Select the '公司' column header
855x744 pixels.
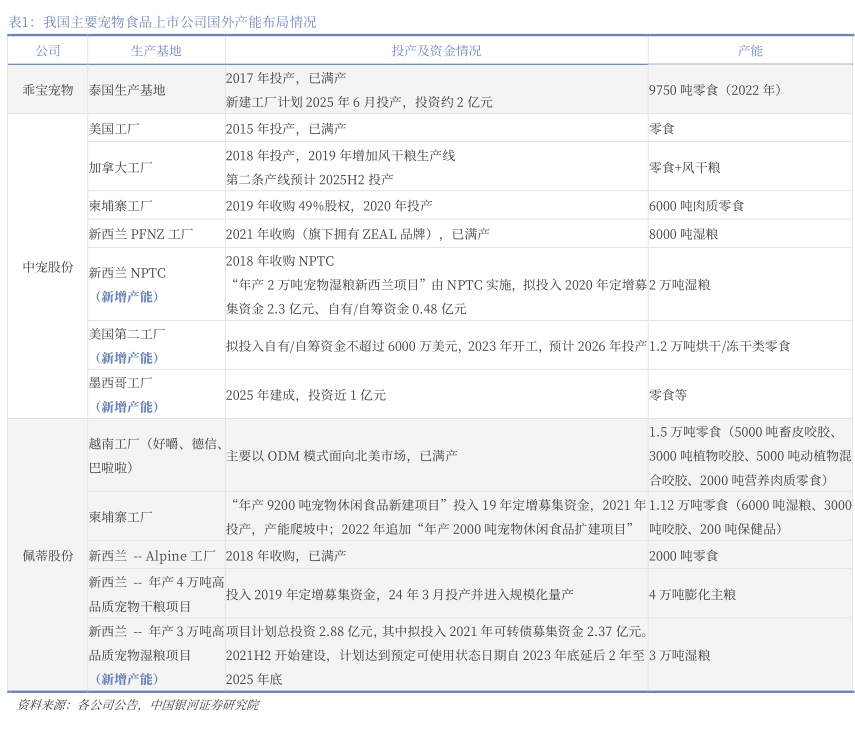click(x=47, y=50)
